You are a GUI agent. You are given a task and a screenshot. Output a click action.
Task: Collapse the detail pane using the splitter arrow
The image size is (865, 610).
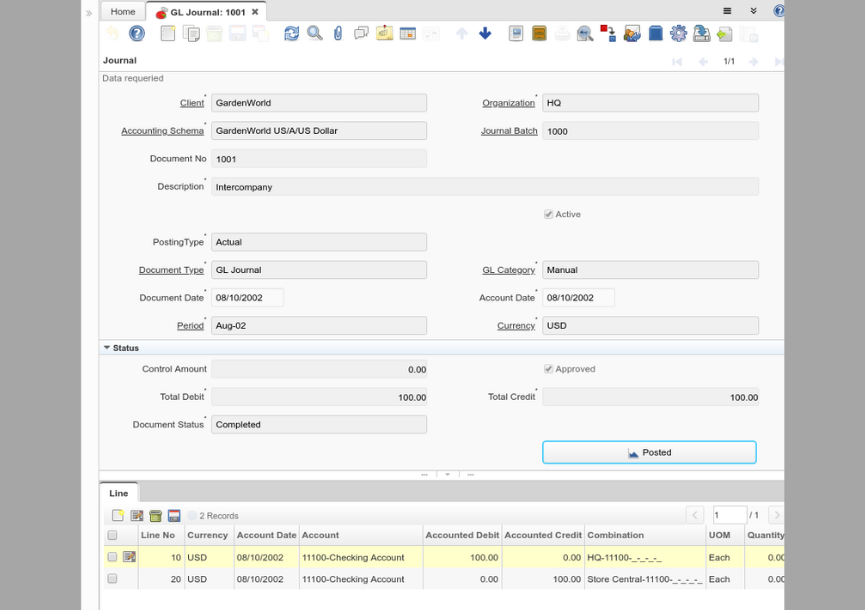click(x=447, y=474)
